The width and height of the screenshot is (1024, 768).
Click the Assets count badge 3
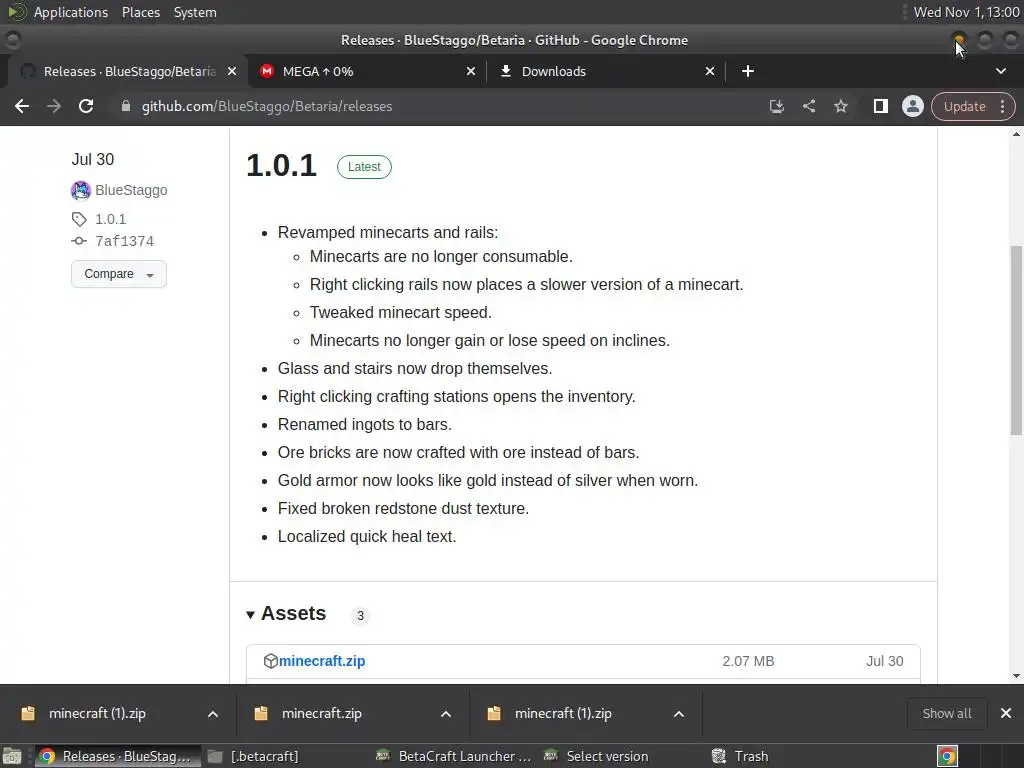pos(360,615)
